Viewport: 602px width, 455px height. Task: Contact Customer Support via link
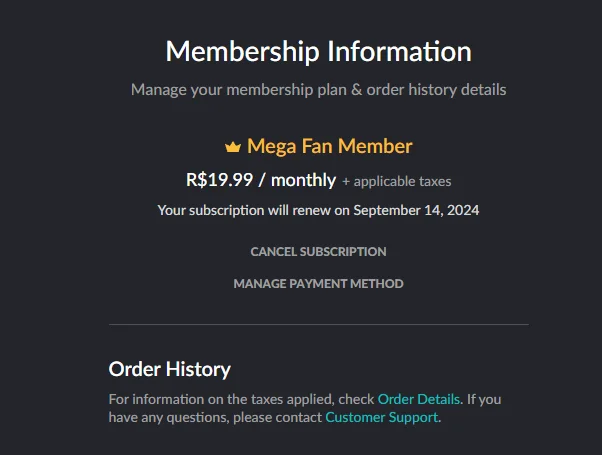[382, 417]
